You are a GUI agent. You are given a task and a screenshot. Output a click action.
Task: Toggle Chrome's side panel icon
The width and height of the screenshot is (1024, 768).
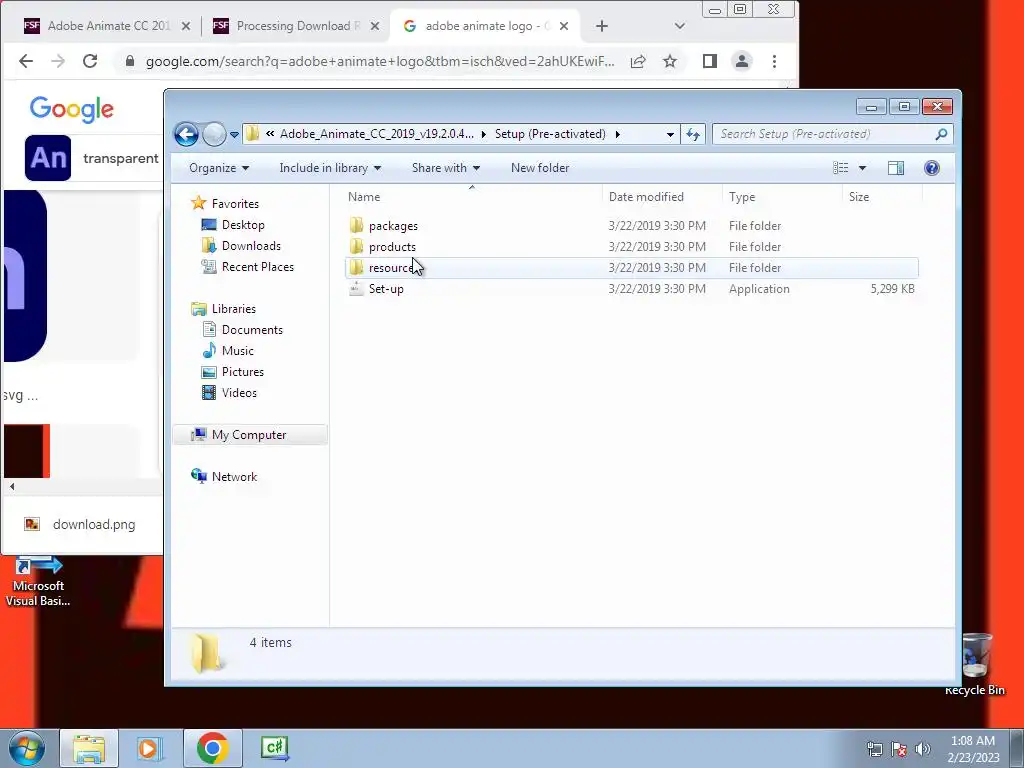coord(710,61)
